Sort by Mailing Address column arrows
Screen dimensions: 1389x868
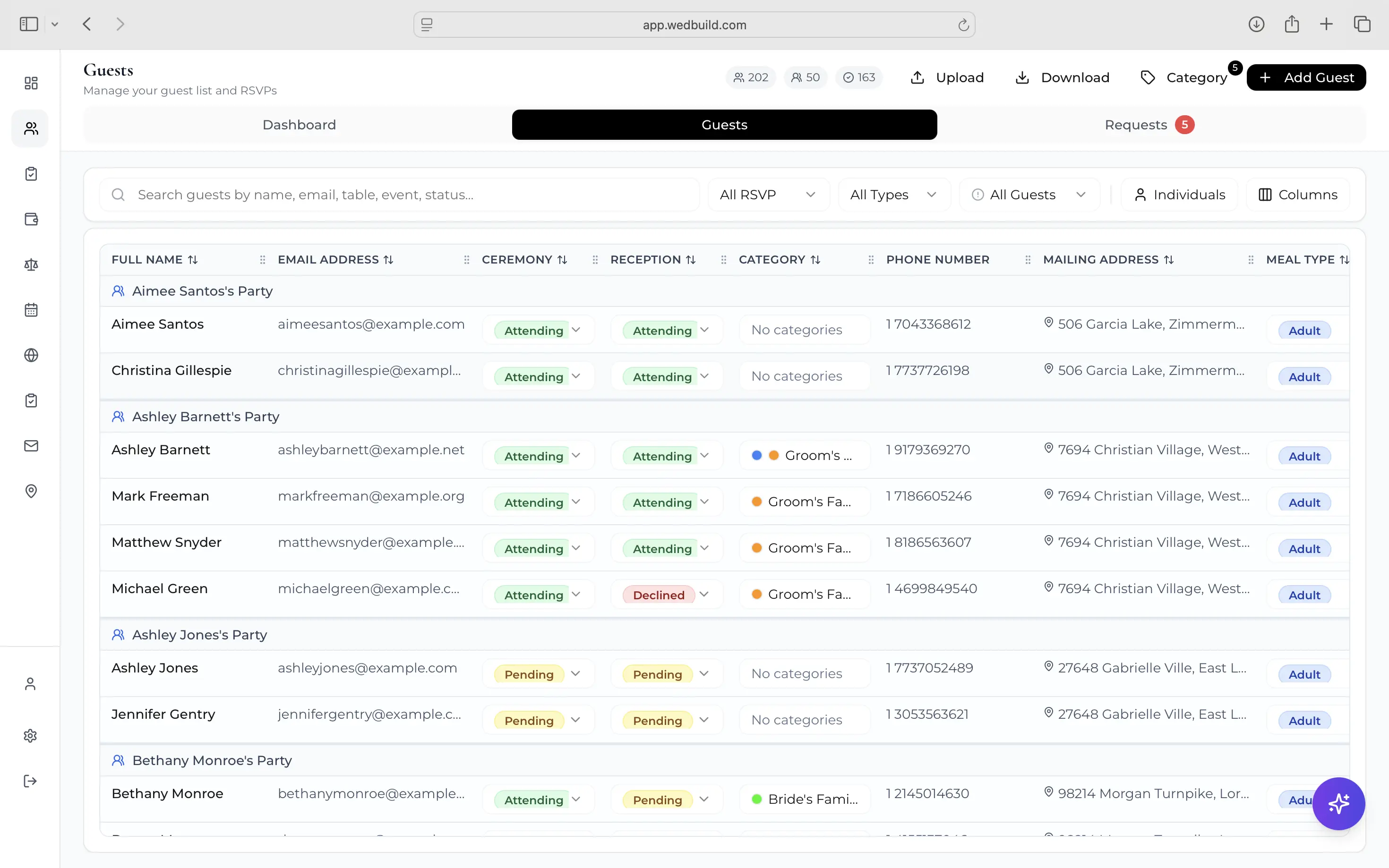point(1168,259)
